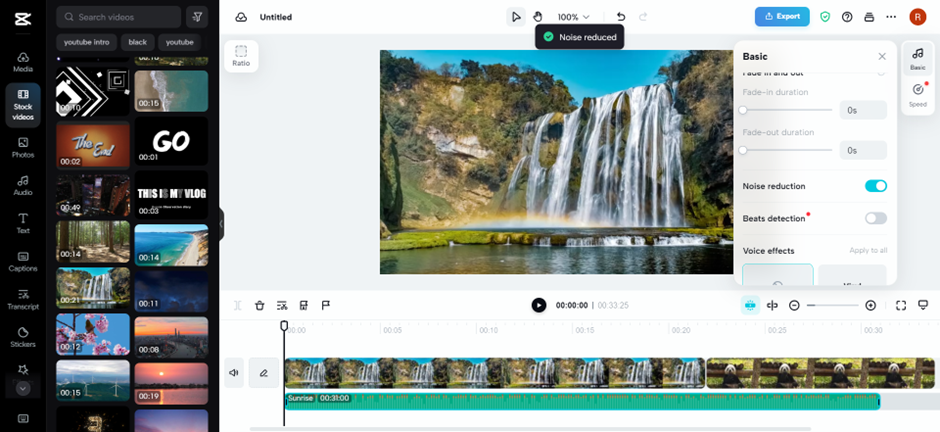
Task: Adjust the timeline zoom slider
Action: tap(832, 306)
